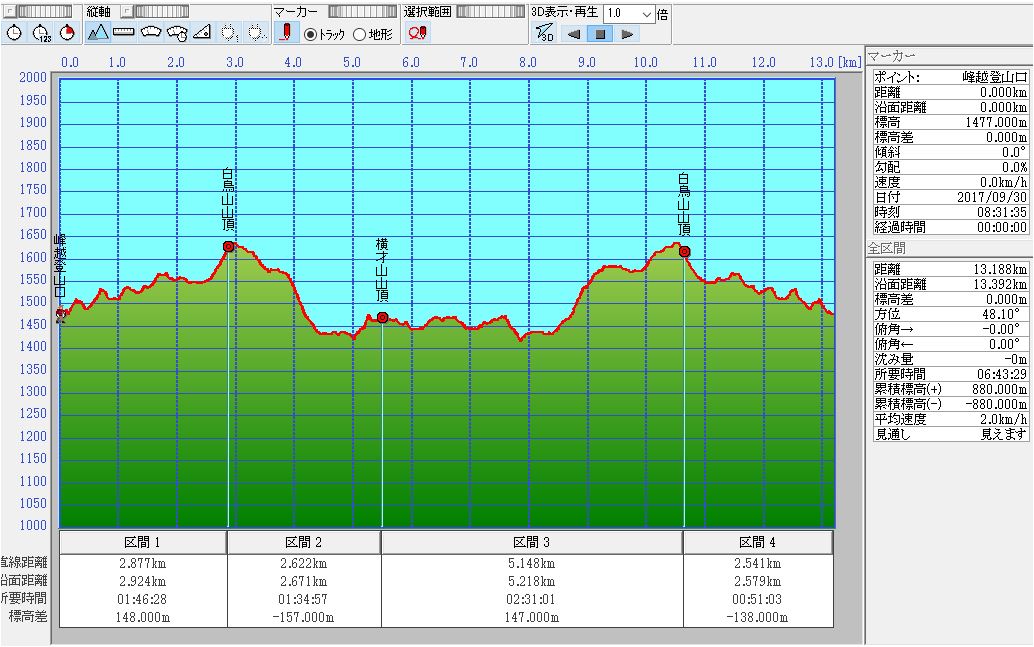This screenshot has width=1034, height=647.
Task: Click the 5.218km surface distance cell
Action: (532, 582)
